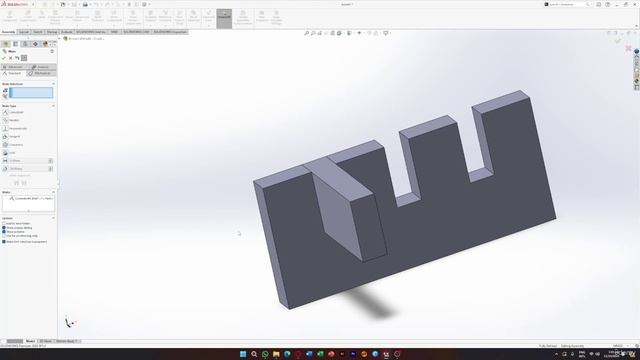Collapse the Mate Type section
Viewport: 640px width, 360px height.
[53, 106]
